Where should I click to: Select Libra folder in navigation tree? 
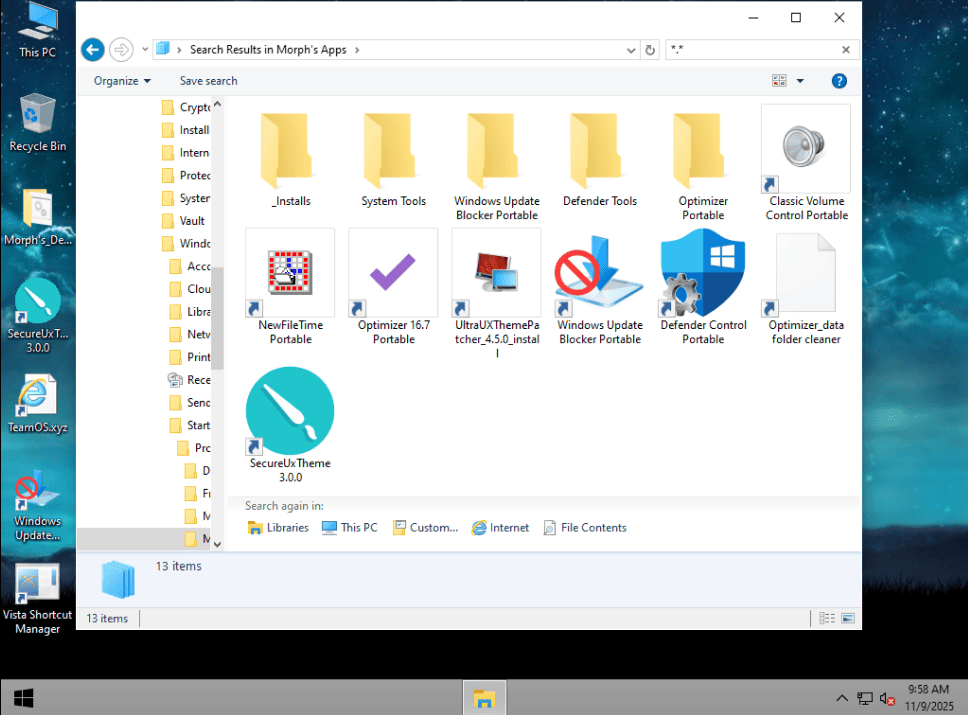[x=190, y=312]
